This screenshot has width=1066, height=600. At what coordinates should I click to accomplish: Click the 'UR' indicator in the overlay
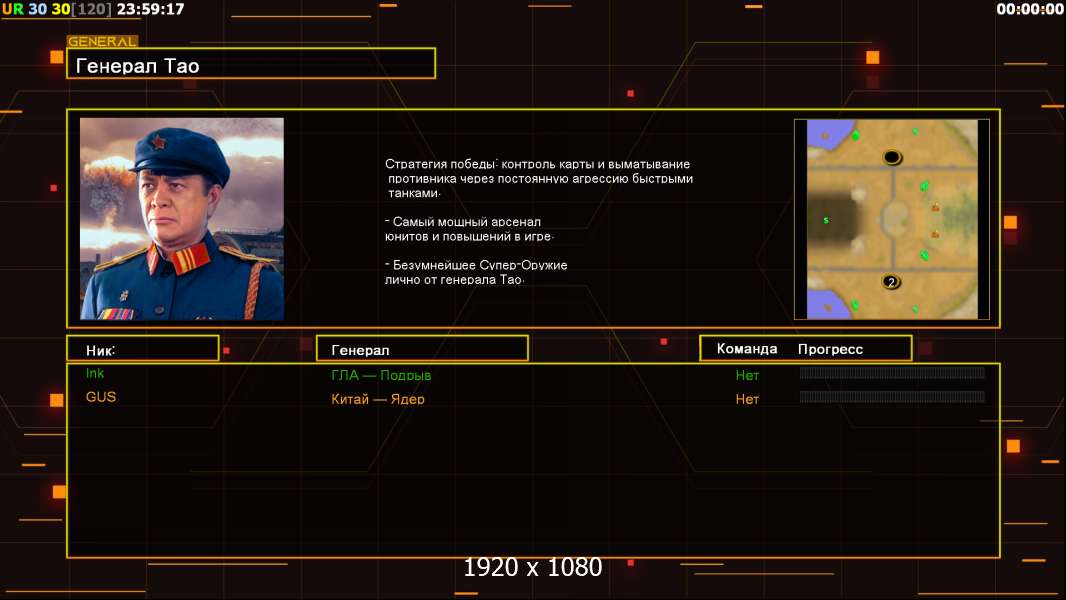click(12, 9)
